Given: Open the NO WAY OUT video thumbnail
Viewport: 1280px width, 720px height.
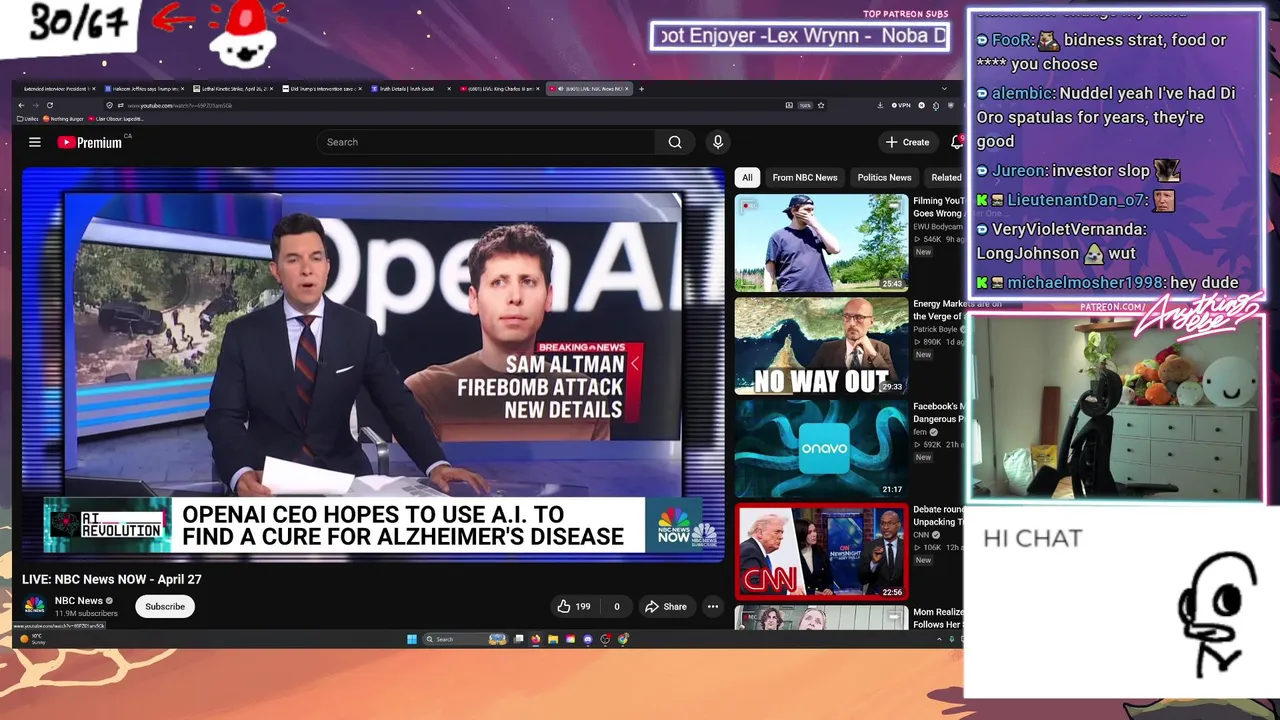Looking at the screenshot, I should tap(821, 346).
